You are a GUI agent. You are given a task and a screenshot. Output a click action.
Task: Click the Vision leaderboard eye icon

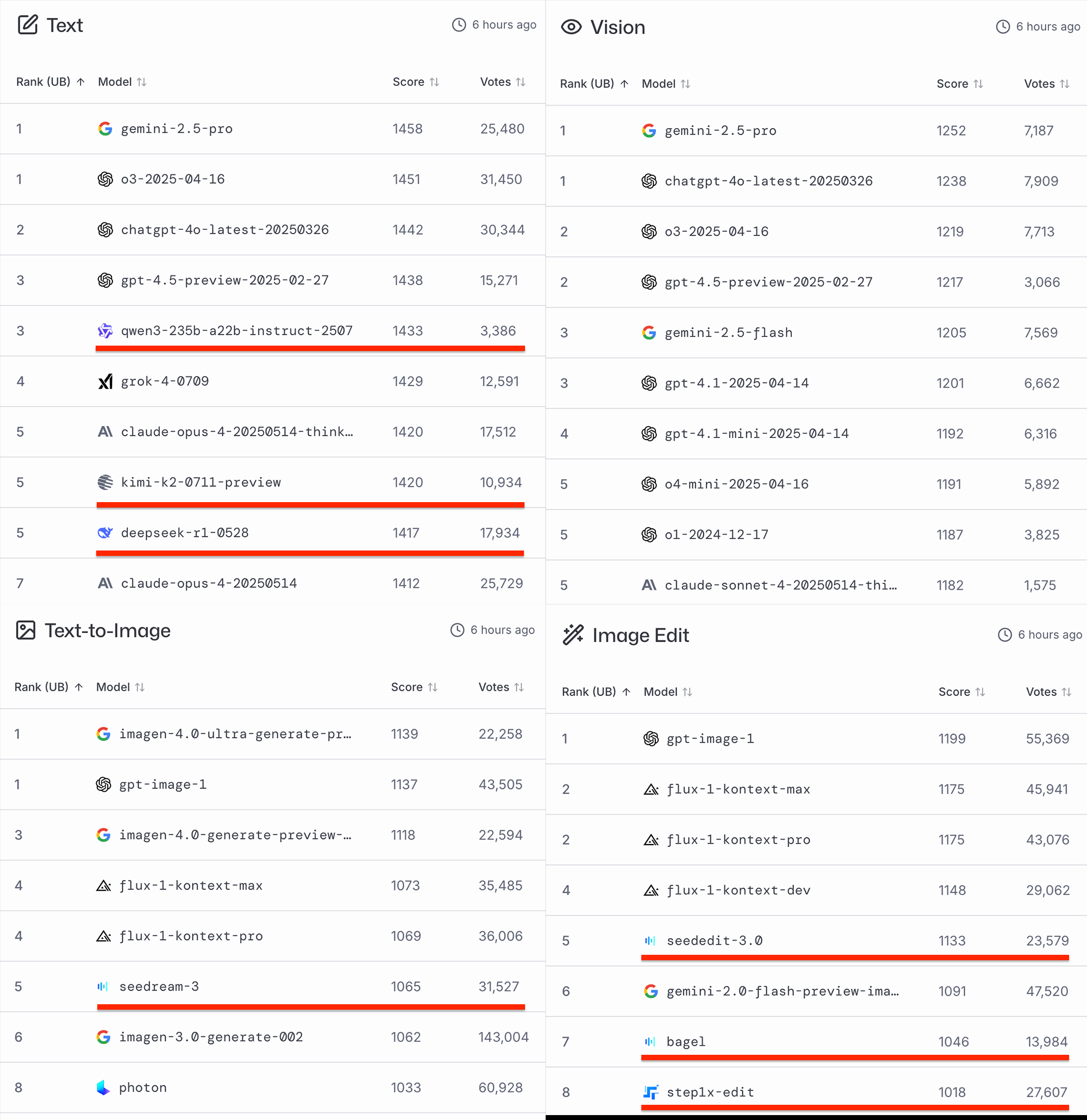click(571, 27)
